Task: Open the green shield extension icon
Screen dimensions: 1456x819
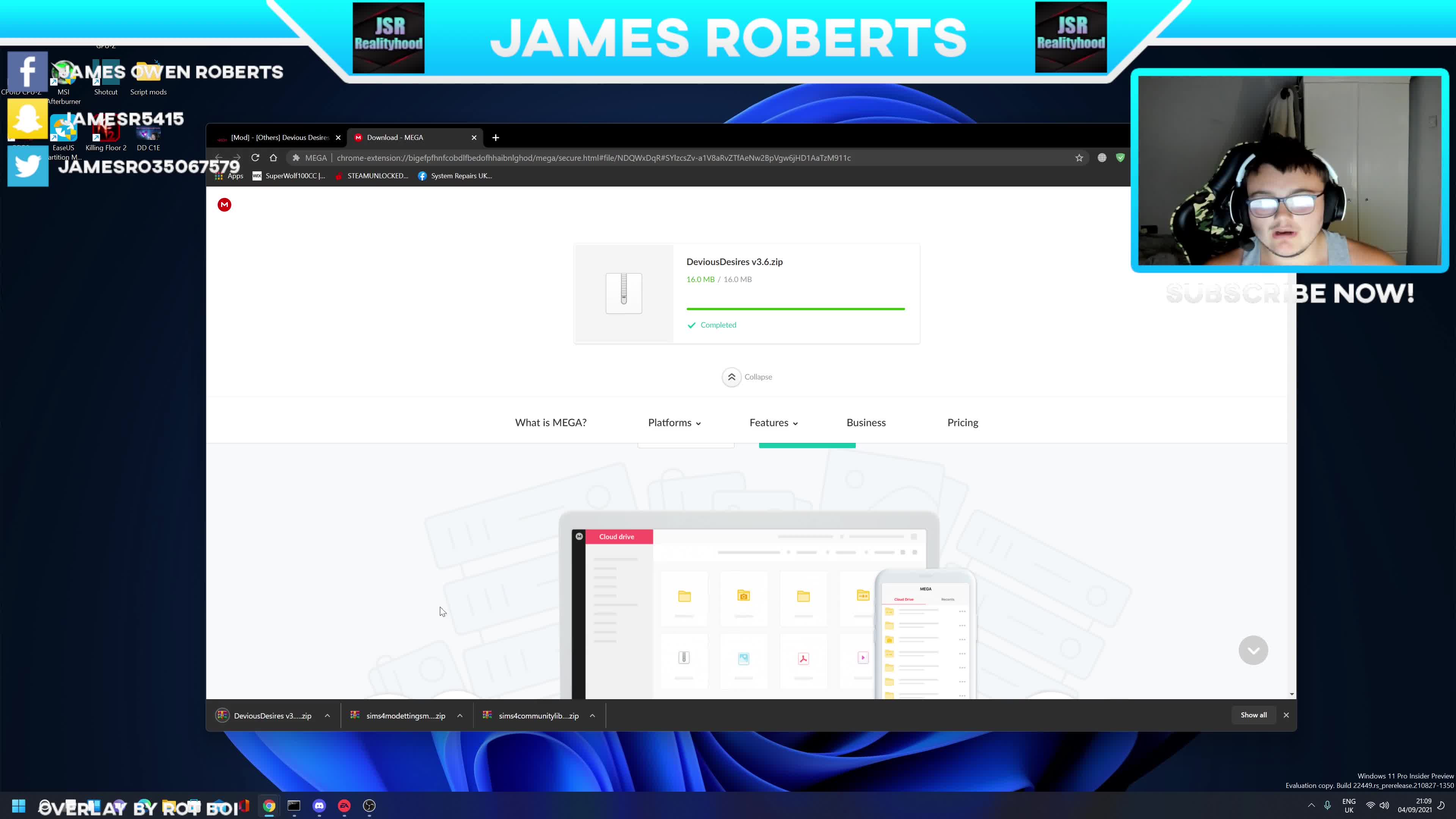Action: [1120, 158]
